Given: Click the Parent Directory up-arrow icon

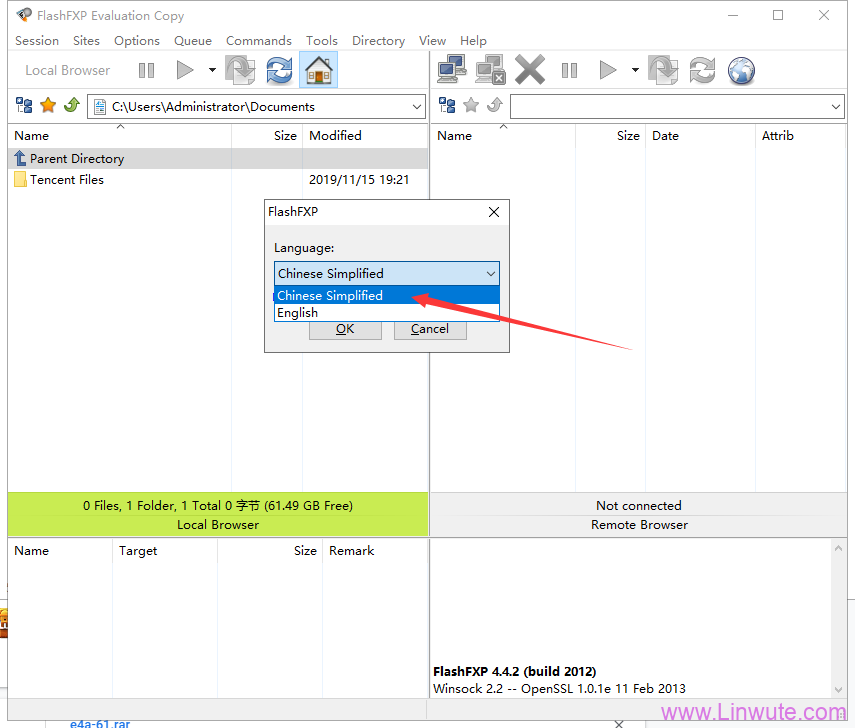Looking at the screenshot, I should [20, 158].
